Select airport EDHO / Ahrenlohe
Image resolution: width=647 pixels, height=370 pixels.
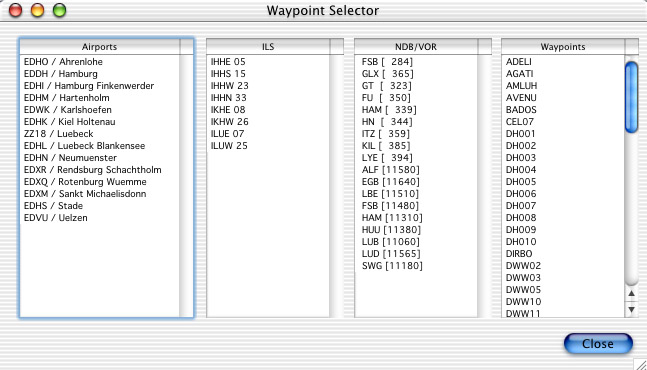click(63, 62)
